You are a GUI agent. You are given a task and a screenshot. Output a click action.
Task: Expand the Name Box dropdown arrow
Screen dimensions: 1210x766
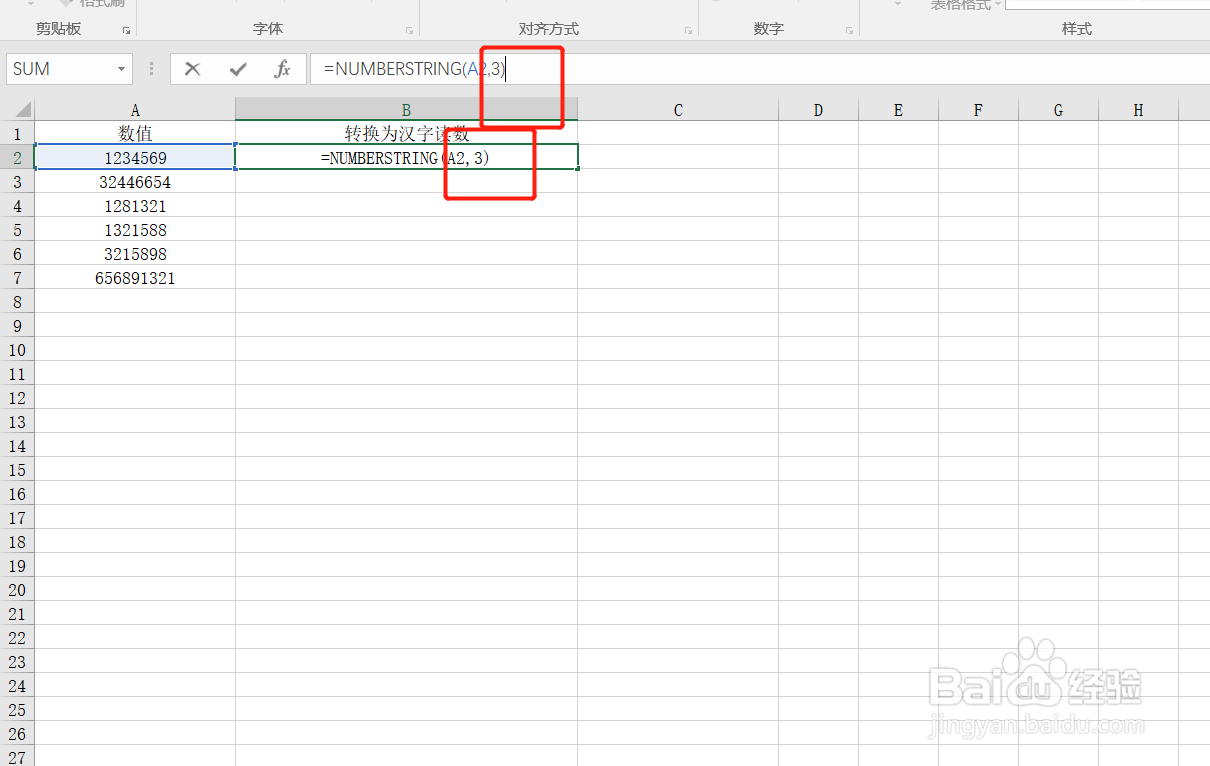122,69
